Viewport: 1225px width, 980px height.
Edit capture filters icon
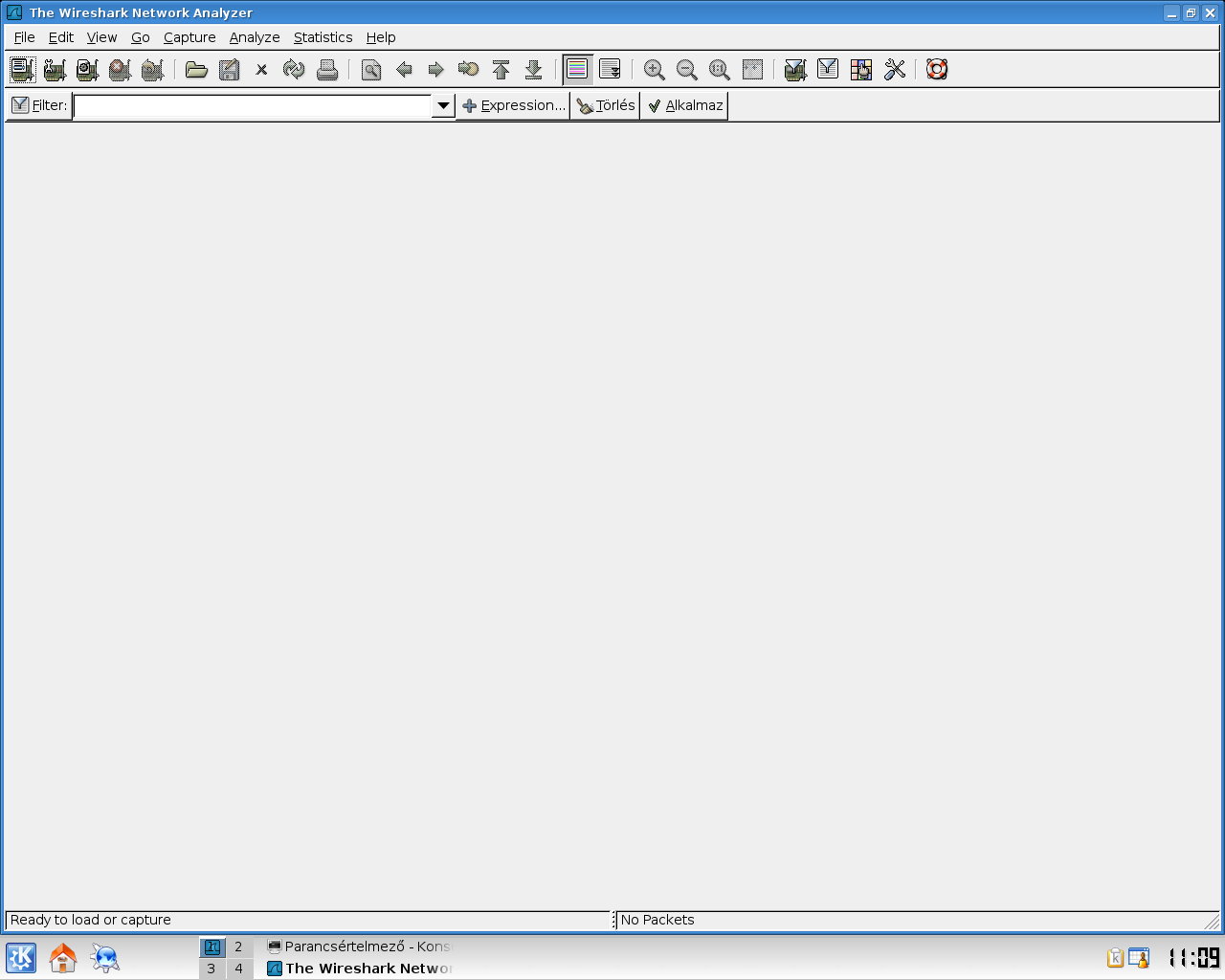(x=795, y=69)
